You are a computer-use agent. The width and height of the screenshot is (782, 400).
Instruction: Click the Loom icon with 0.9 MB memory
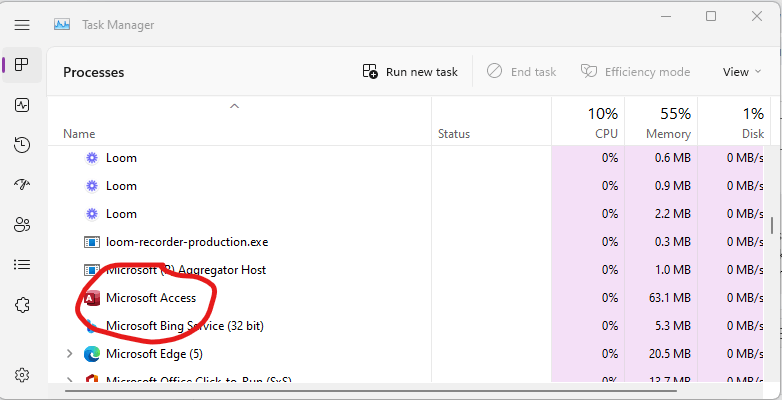pos(92,186)
